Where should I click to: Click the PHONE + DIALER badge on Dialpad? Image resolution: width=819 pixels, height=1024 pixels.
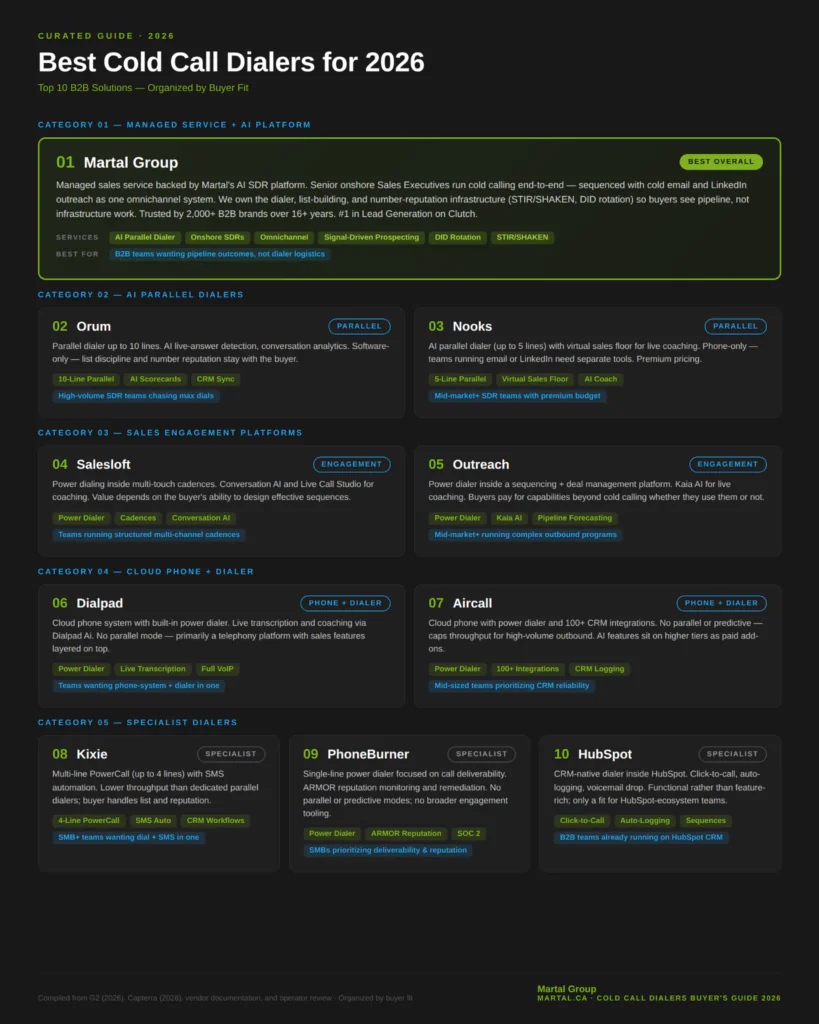click(x=345, y=603)
